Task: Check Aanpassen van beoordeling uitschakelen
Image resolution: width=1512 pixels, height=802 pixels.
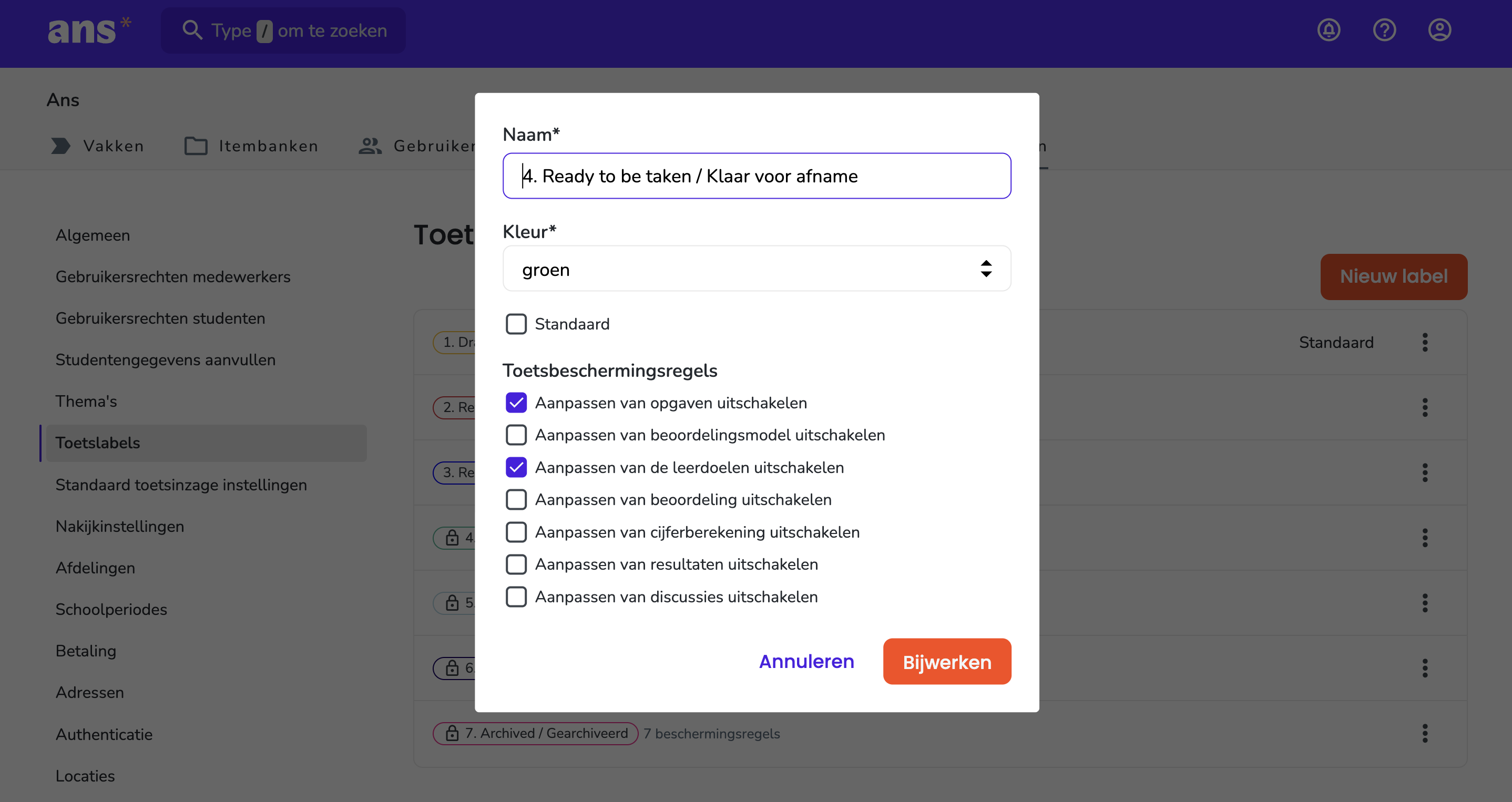Action: (x=516, y=499)
